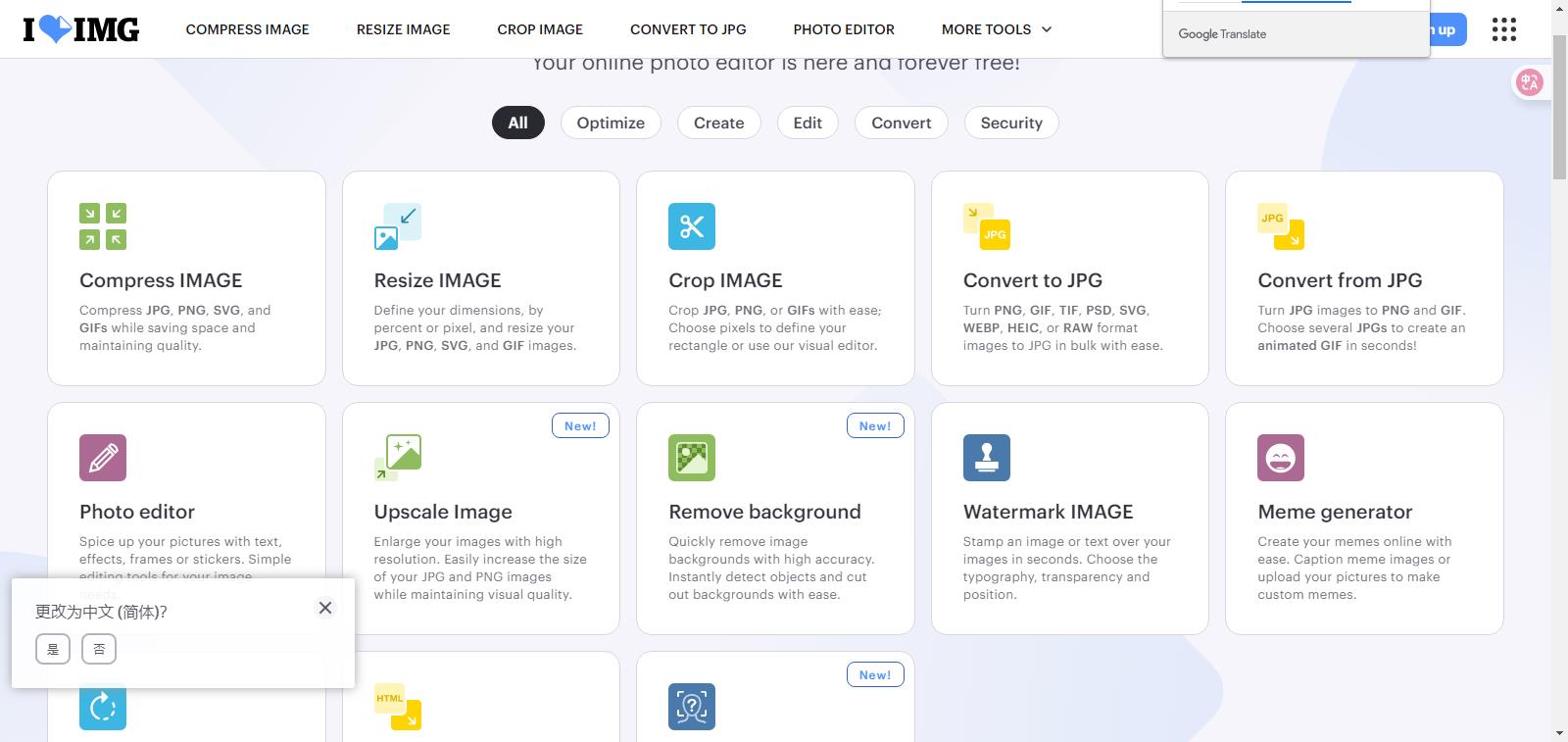Image resolution: width=1568 pixels, height=742 pixels.
Task: Close the Chinese language change prompt
Action: pyautogui.click(x=325, y=608)
